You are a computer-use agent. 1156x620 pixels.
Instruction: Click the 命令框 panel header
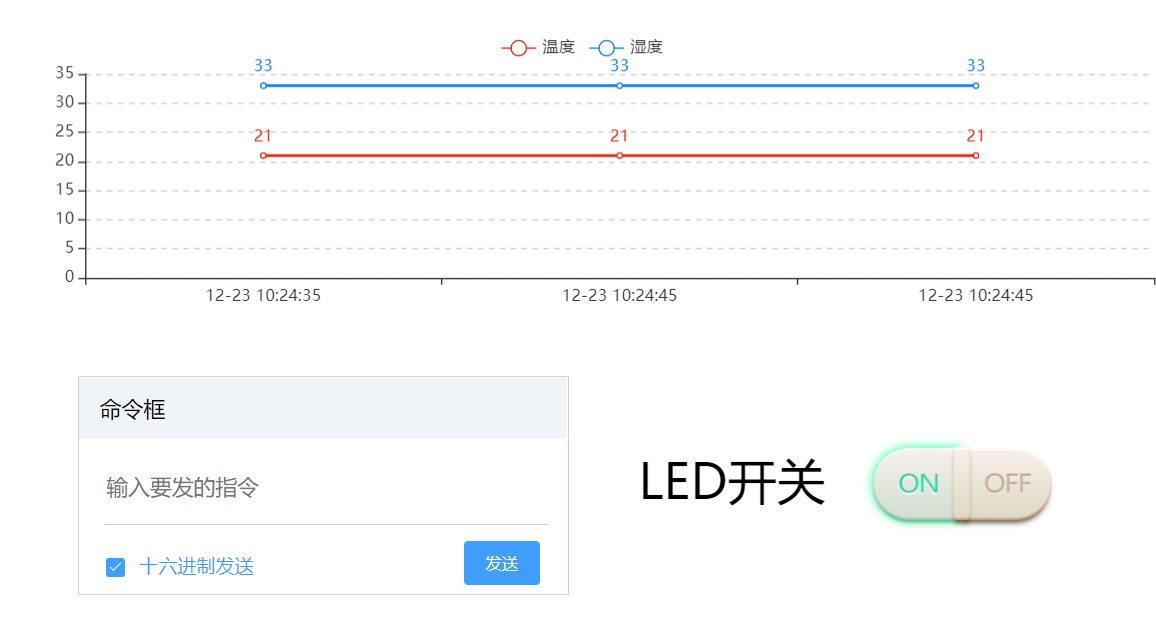(x=324, y=409)
